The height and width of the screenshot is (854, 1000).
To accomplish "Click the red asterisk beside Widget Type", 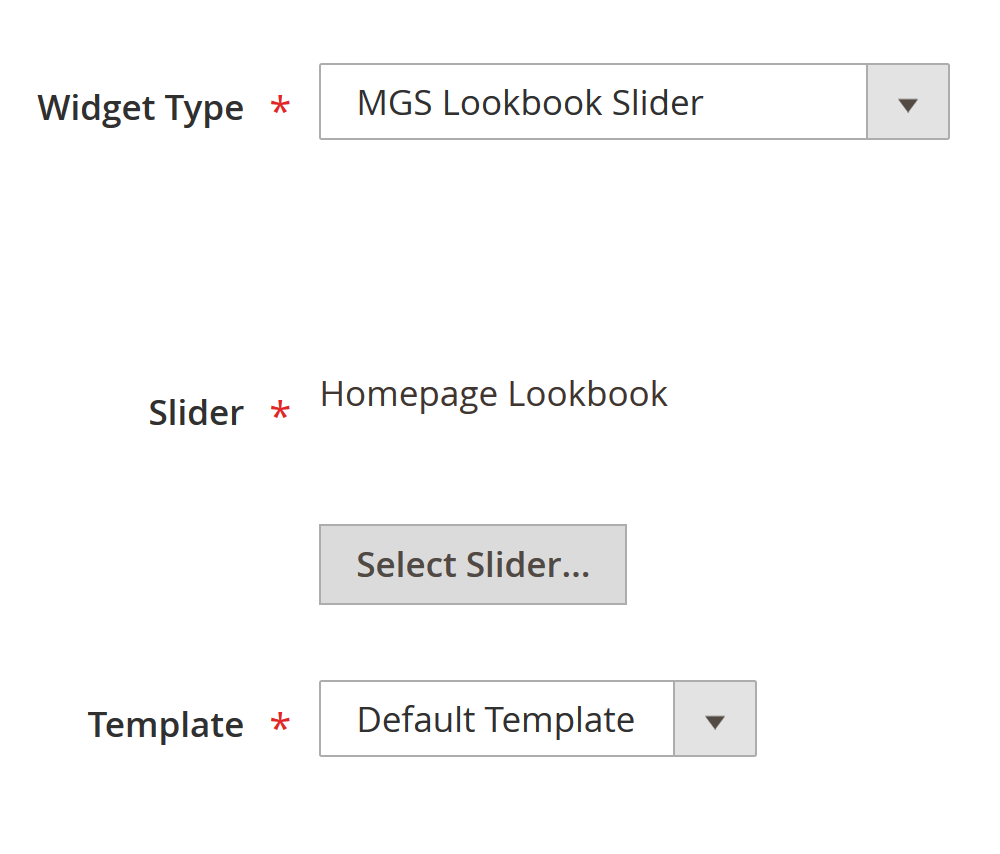I will point(281,107).
